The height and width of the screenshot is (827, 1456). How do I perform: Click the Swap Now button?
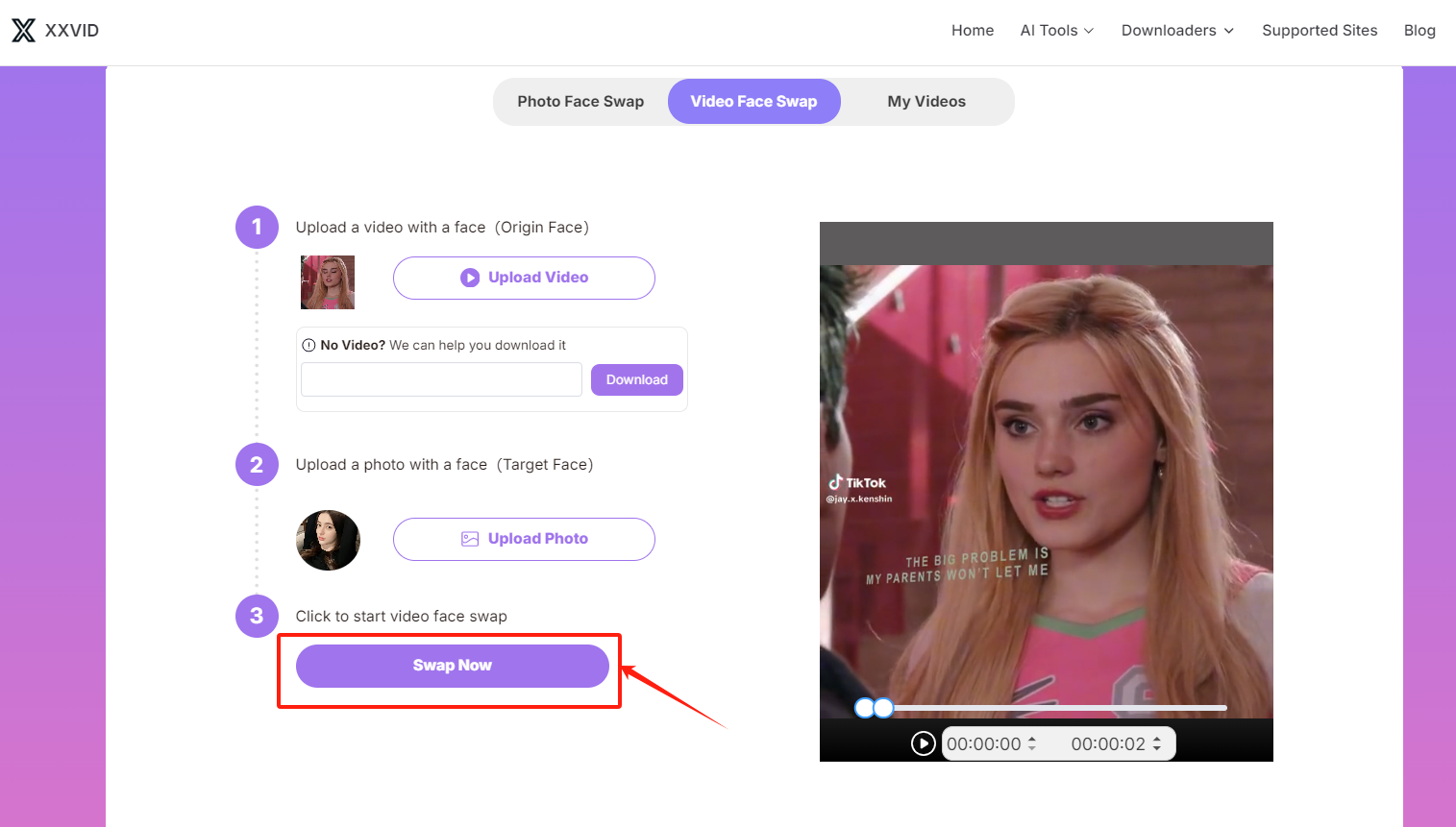click(x=452, y=665)
